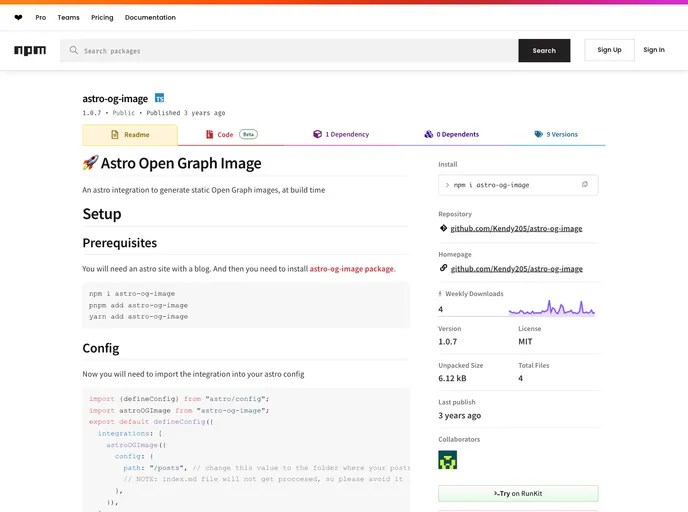Click the git icon beside Repository link
The image size is (688, 512).
pyautogui.click(x=443, y=228)
